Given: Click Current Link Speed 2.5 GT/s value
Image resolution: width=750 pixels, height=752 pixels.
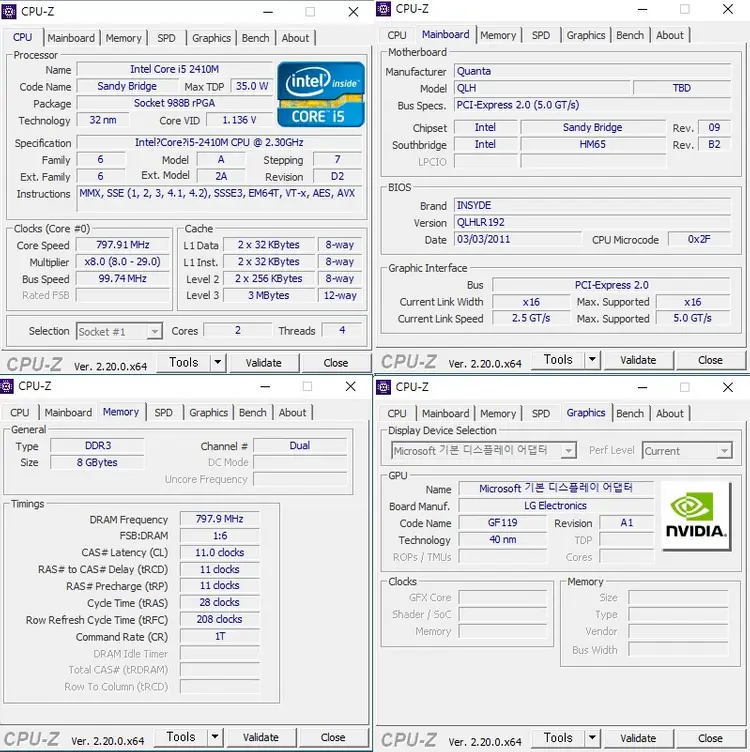Looking at the screenshot, I should pyautogui.click(x=531, y=318).
